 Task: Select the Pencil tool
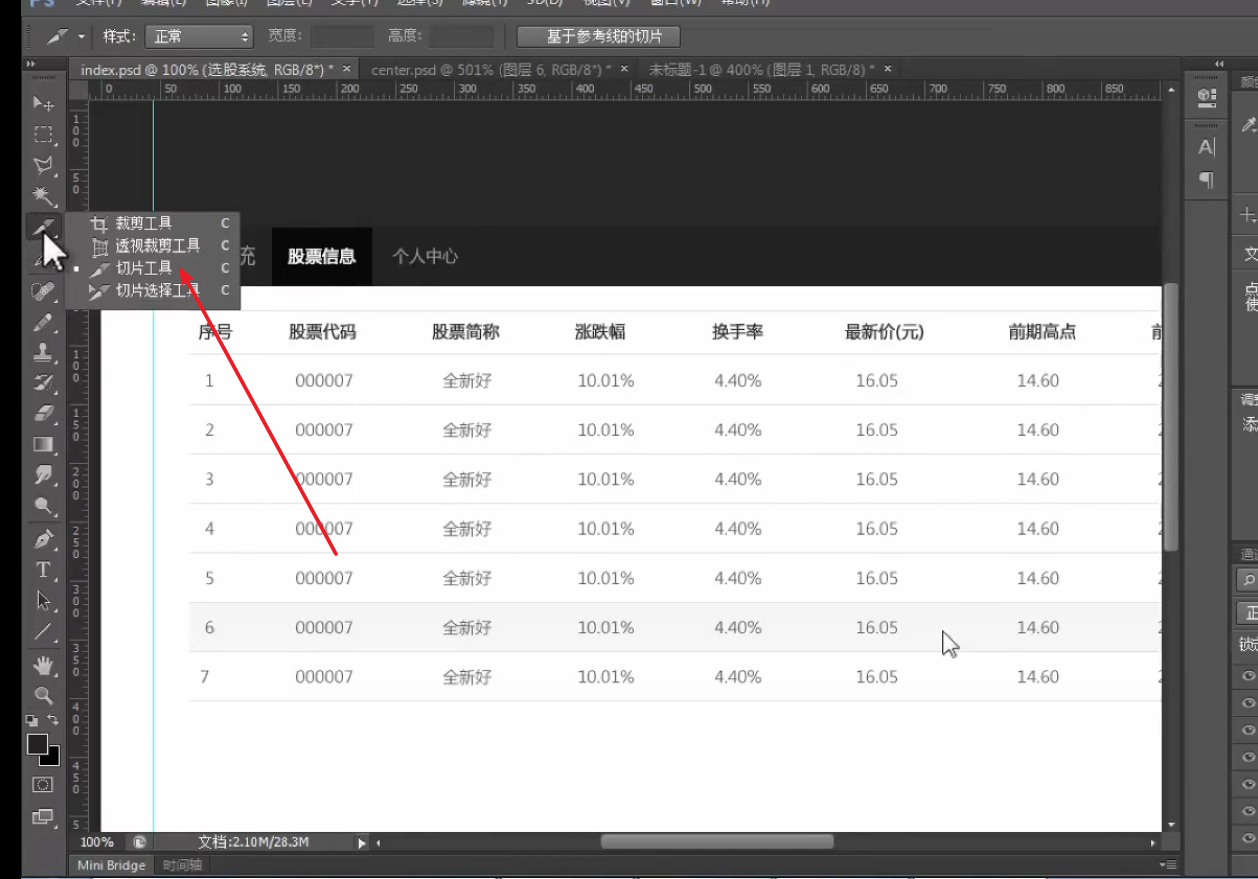point(43,322)
